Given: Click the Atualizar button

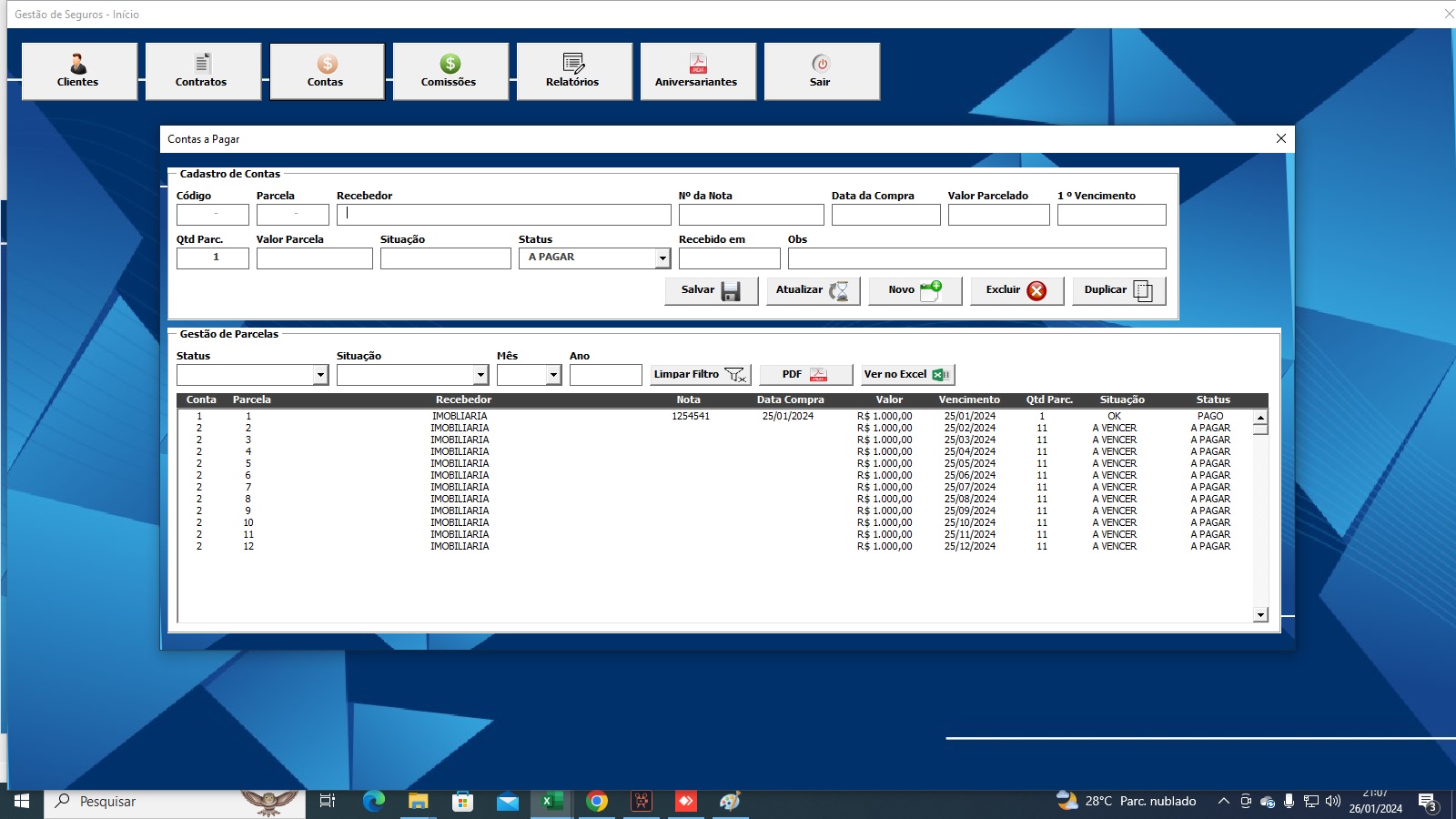Looking at the screenshot, I should click(814, 290).
